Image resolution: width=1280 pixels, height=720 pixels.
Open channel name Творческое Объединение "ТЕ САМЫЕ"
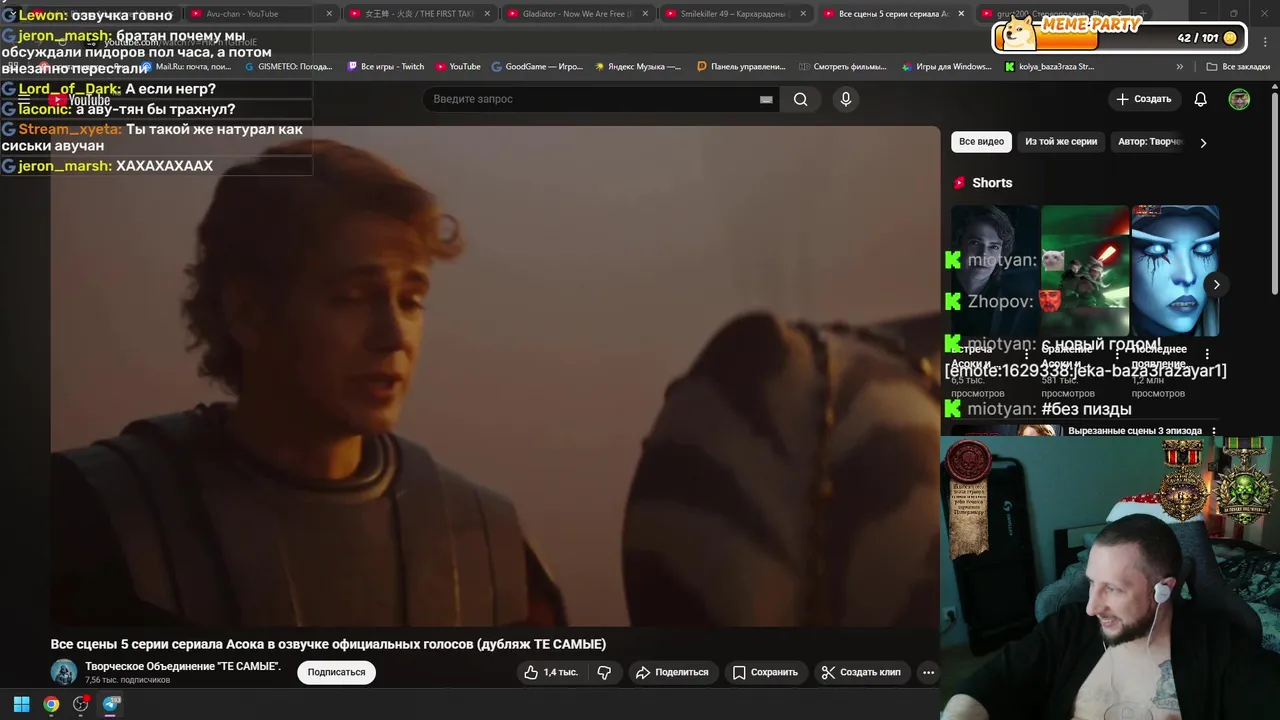point(183,666)
